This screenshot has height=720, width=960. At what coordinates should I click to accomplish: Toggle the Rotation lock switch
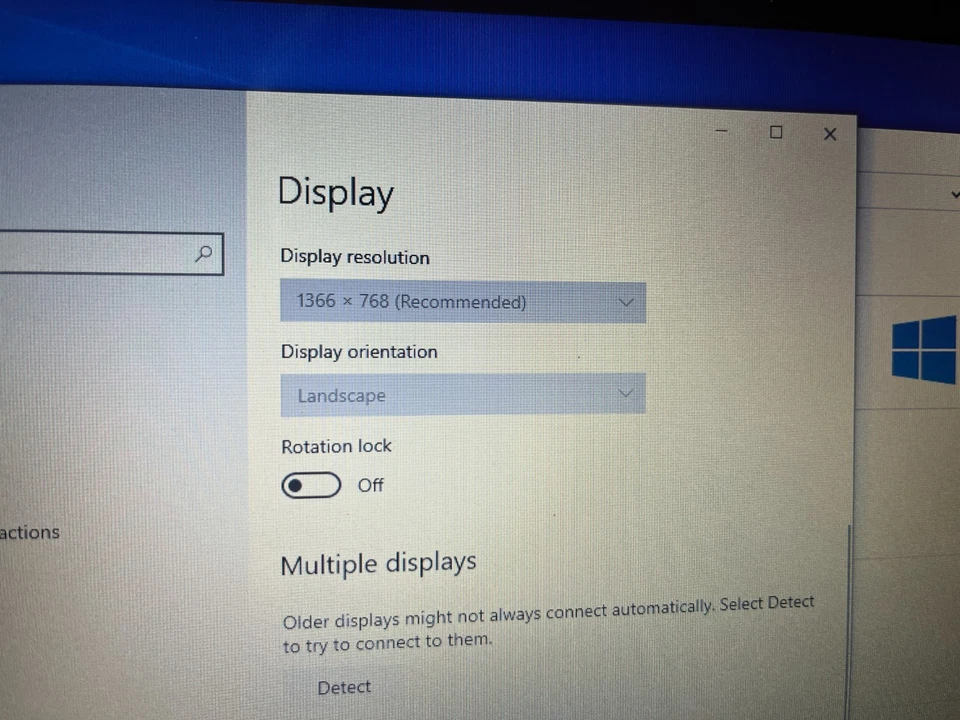coord(311,486)
